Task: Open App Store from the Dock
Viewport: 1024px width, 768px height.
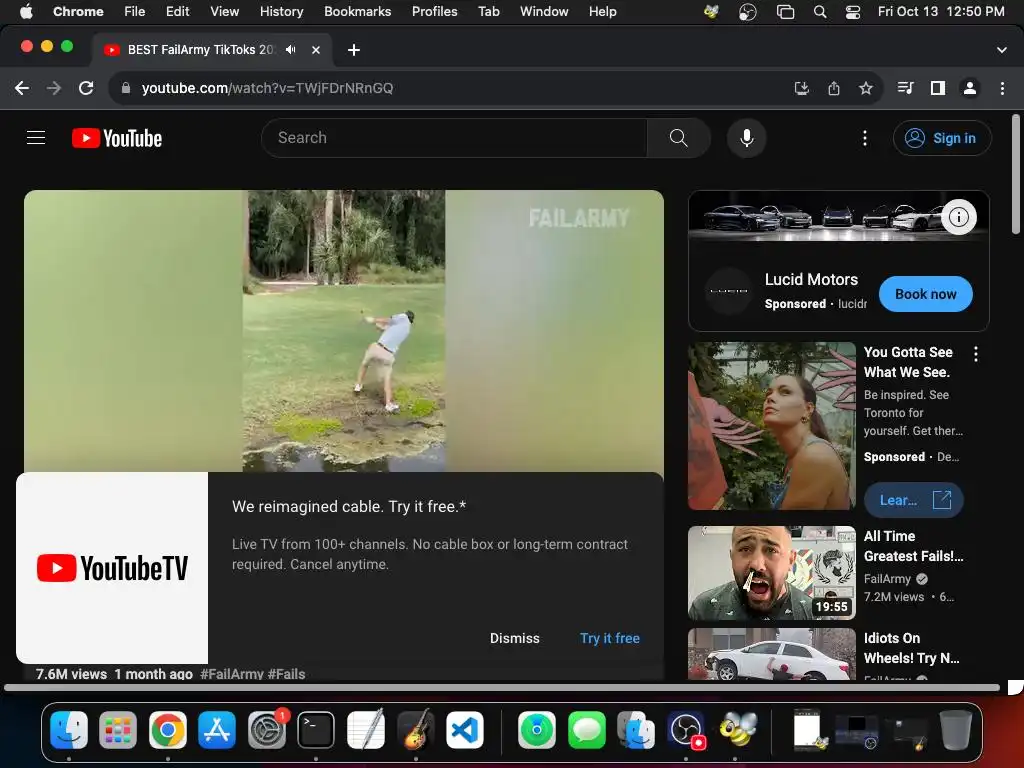Action: pos(217,729)
